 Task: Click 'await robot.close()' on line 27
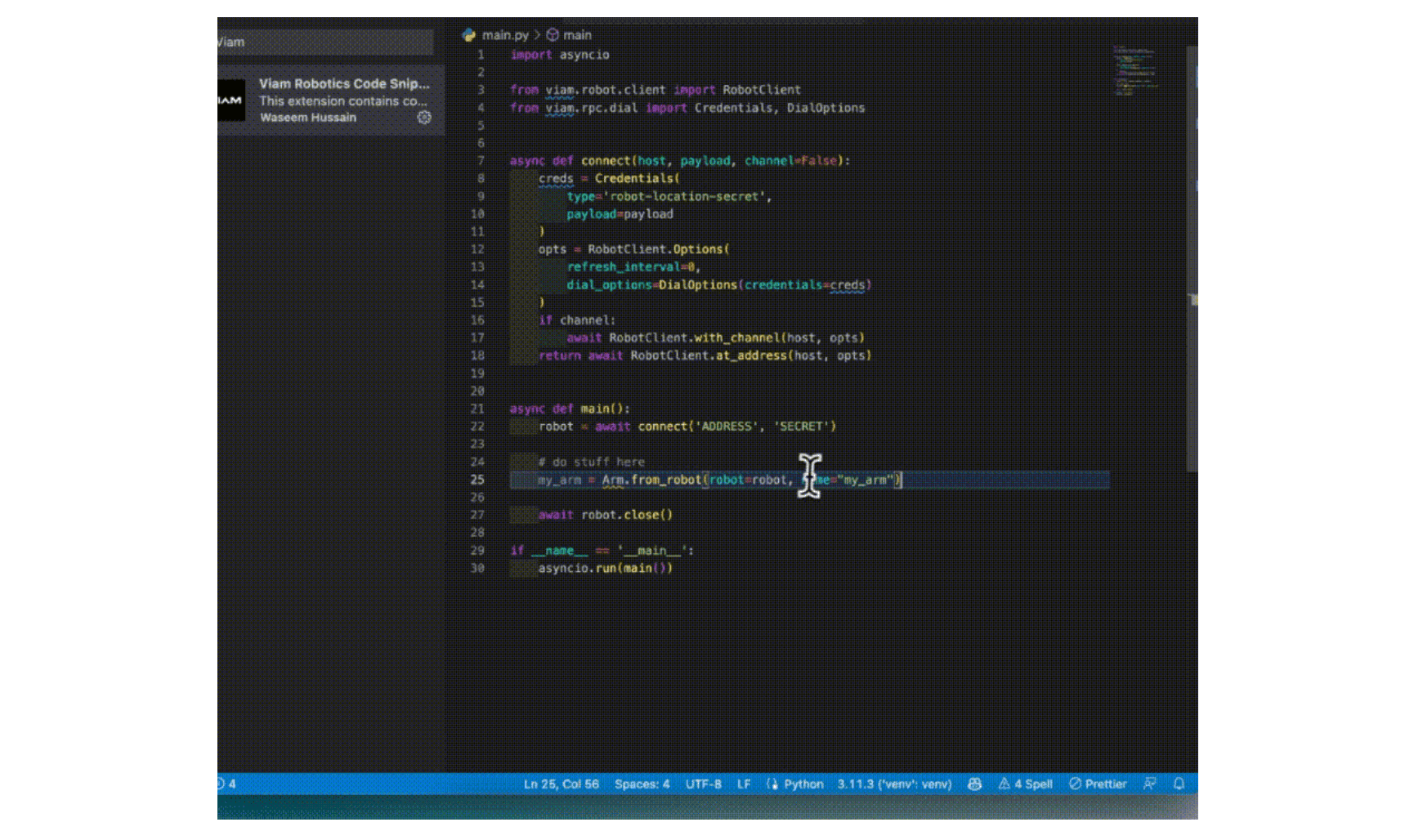[606, 516]
